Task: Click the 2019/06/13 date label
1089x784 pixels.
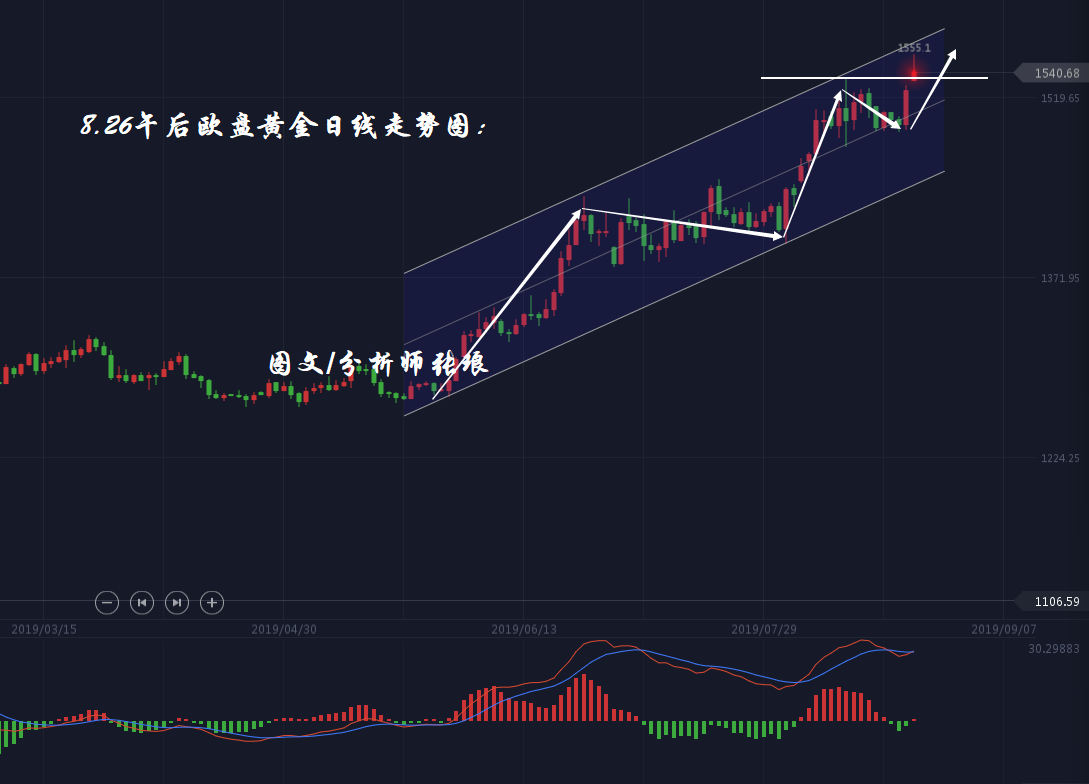Action: pos(524,629)
